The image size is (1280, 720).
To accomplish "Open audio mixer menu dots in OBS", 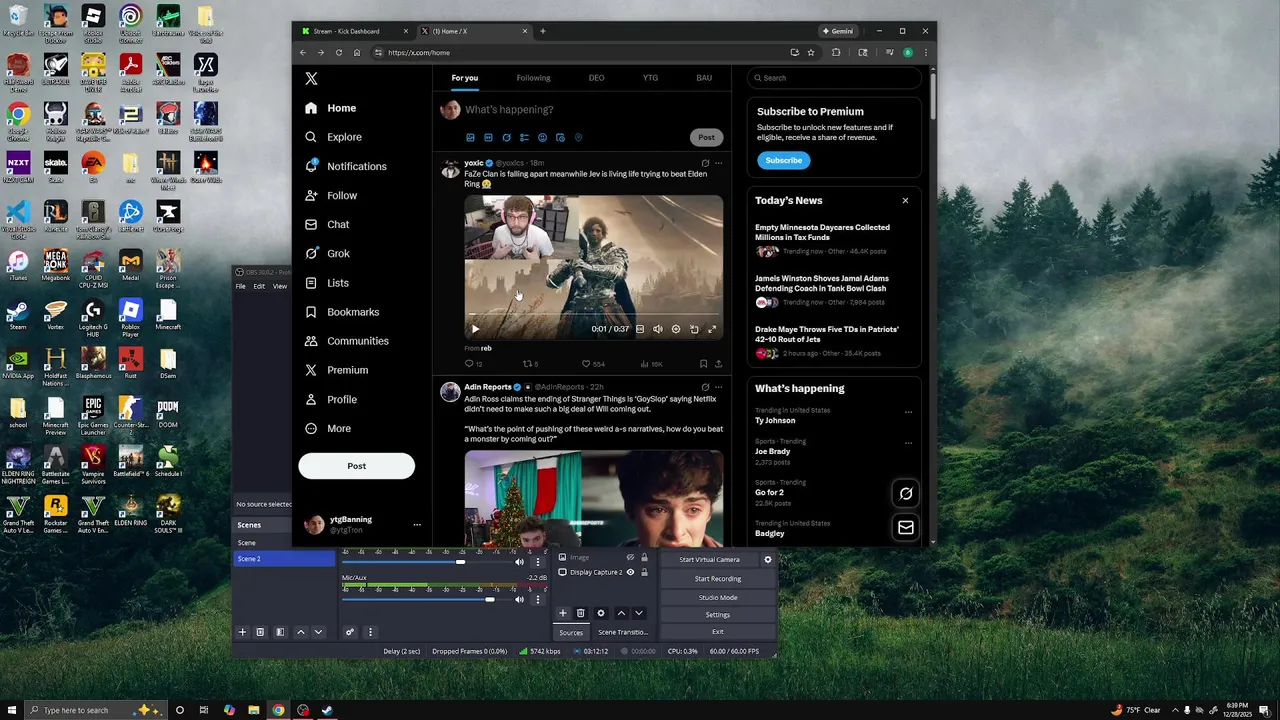I will (x=370, y=632).
